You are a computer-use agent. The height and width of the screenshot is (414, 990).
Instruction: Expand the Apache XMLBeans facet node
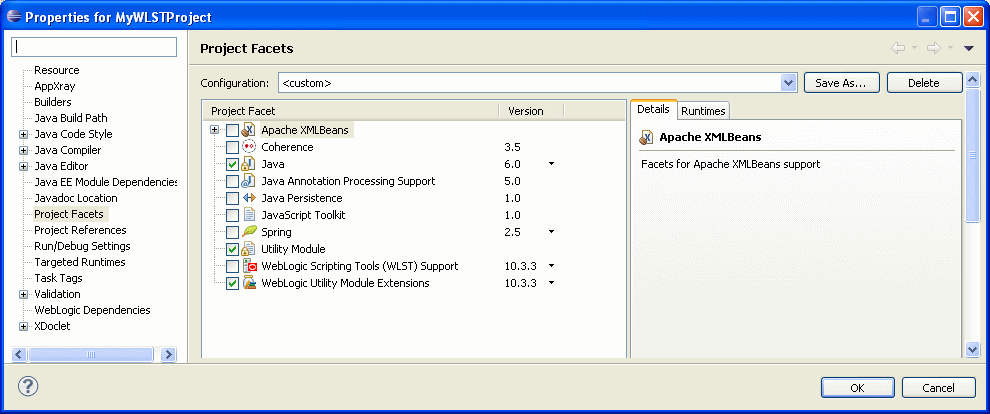(215, 130)
